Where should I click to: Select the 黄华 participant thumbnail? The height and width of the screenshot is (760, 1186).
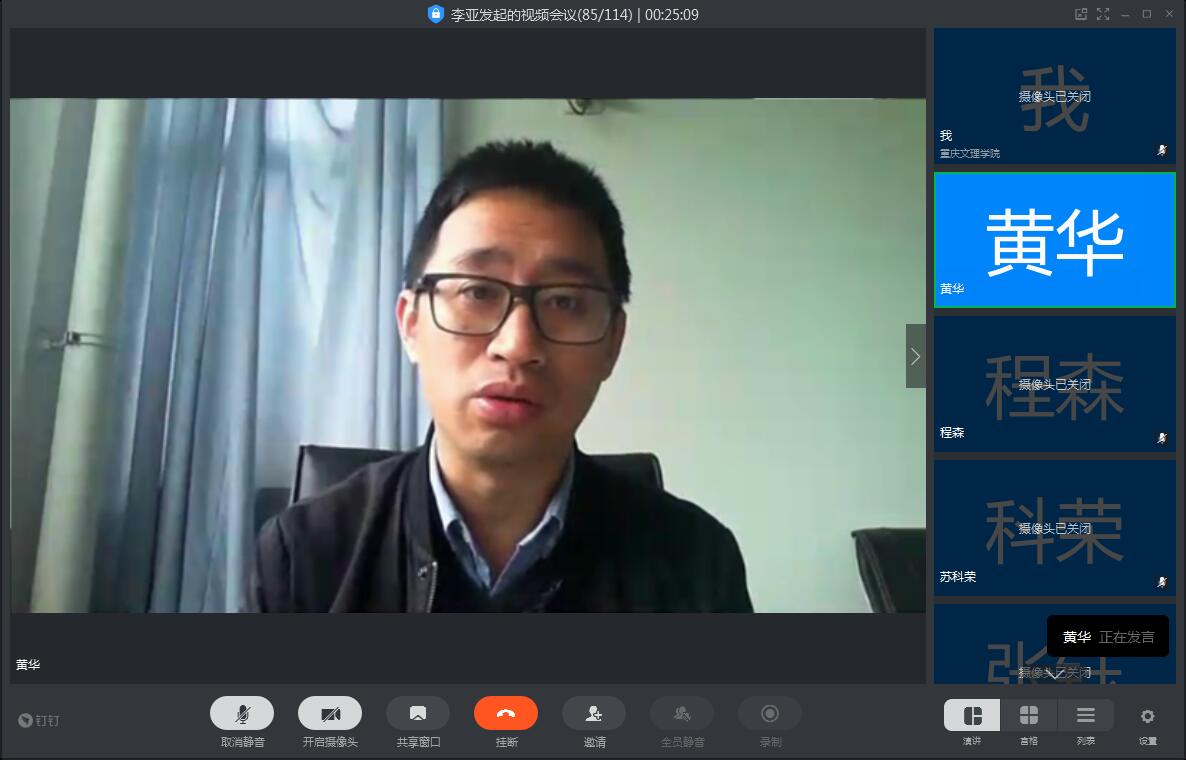(1055, 240)
